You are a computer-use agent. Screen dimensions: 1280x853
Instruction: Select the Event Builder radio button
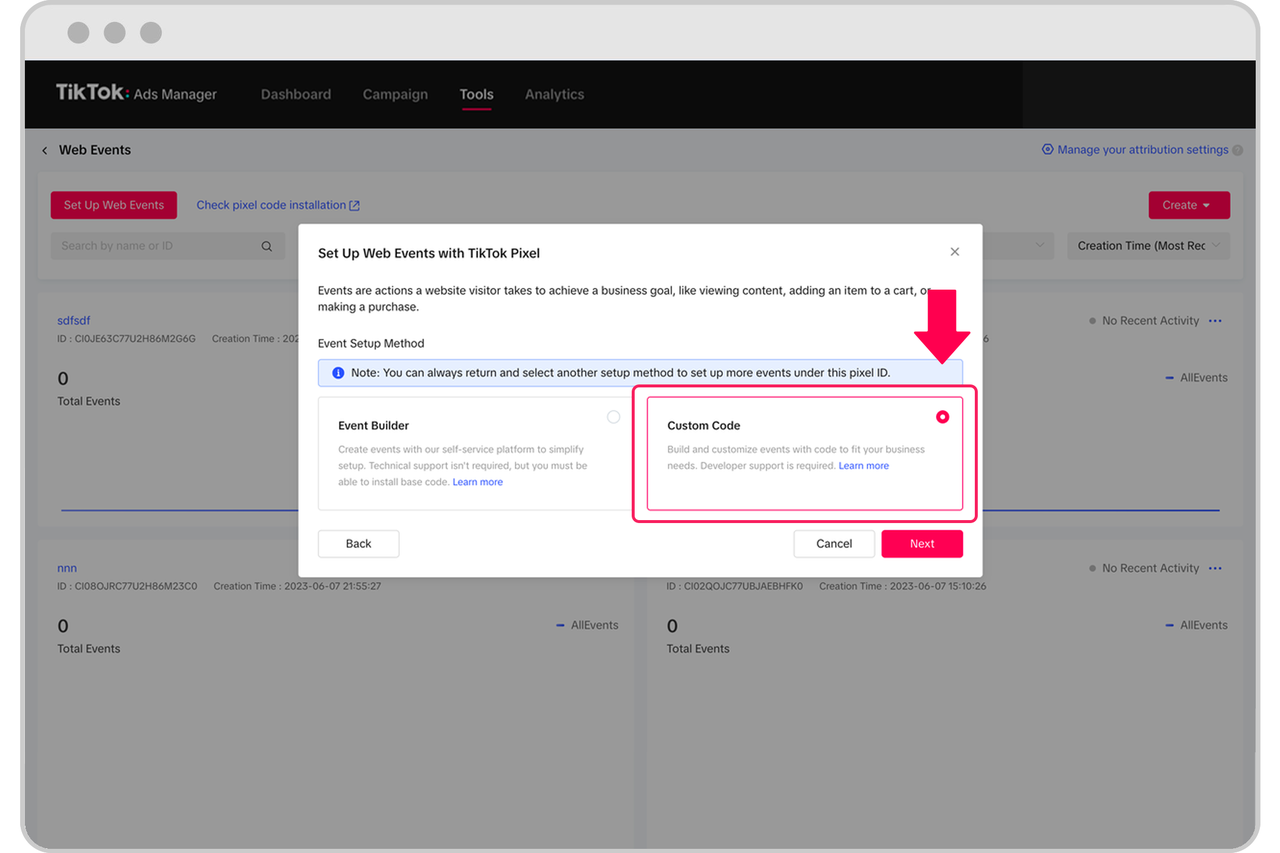[613, 417]
